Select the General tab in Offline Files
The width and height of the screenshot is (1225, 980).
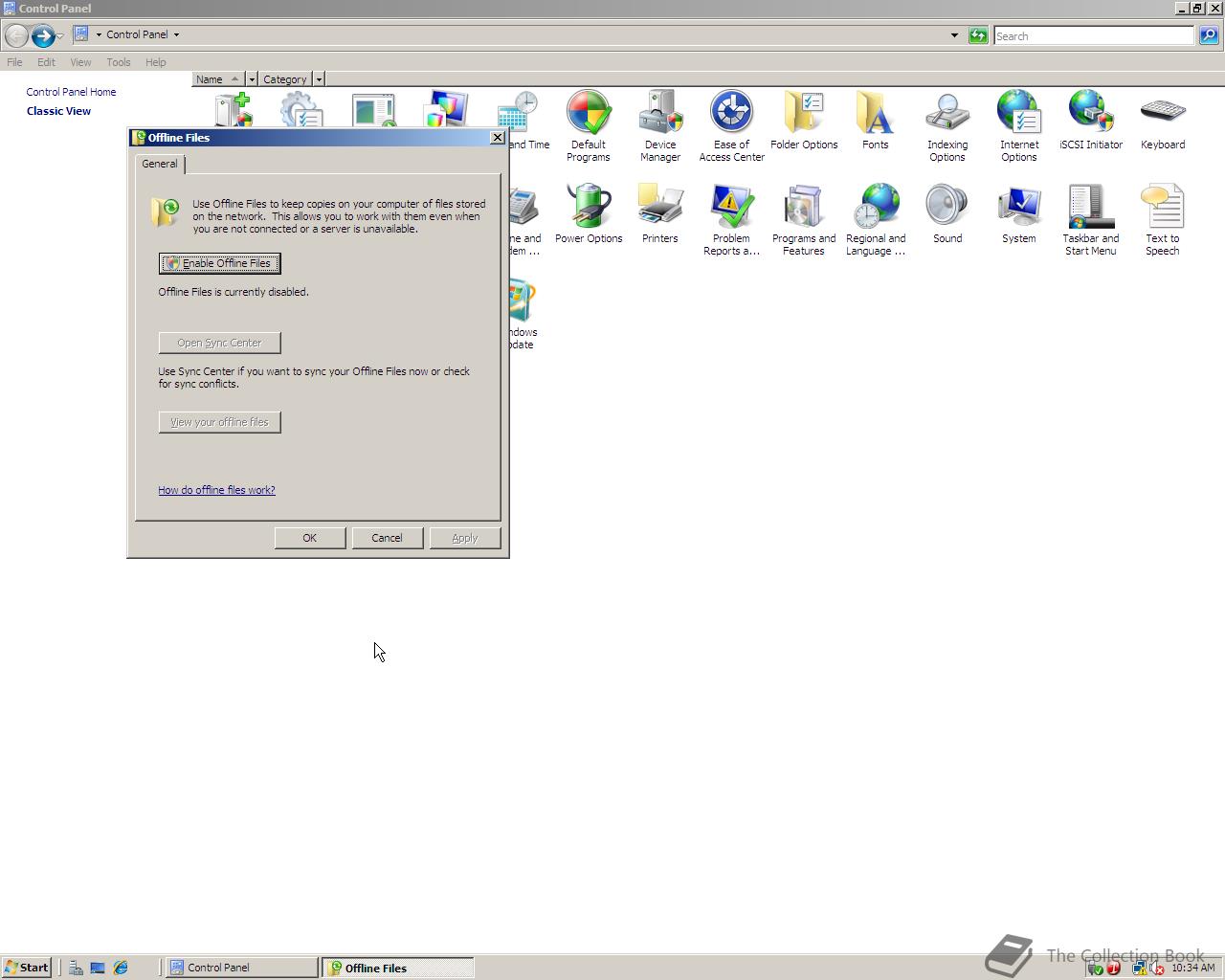tap(160, 164)
